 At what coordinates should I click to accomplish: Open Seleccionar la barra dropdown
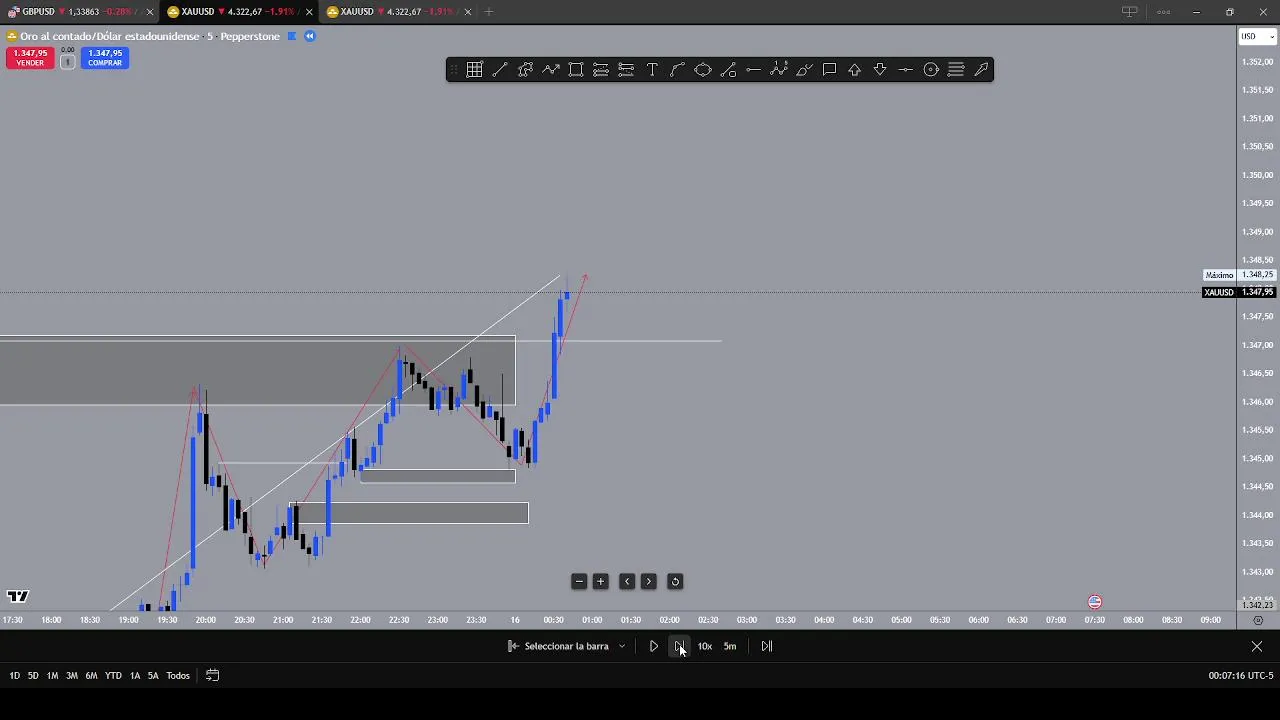[x=621, y=646]
